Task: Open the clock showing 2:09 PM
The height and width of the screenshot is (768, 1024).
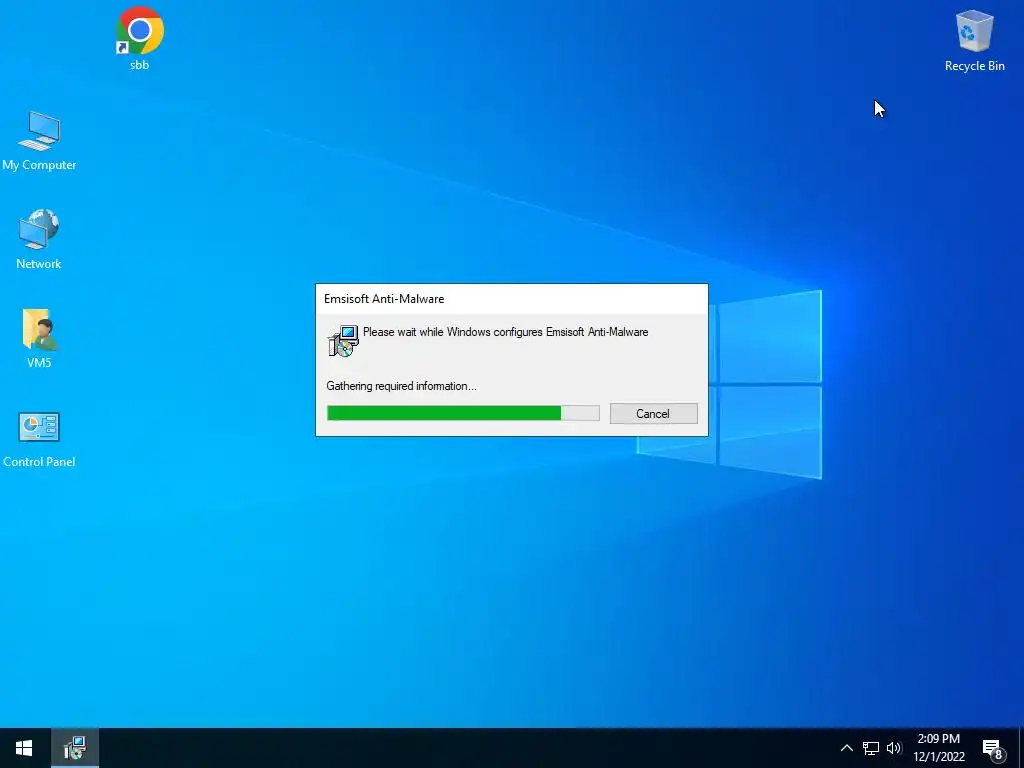Action: [x=938, y=748]
